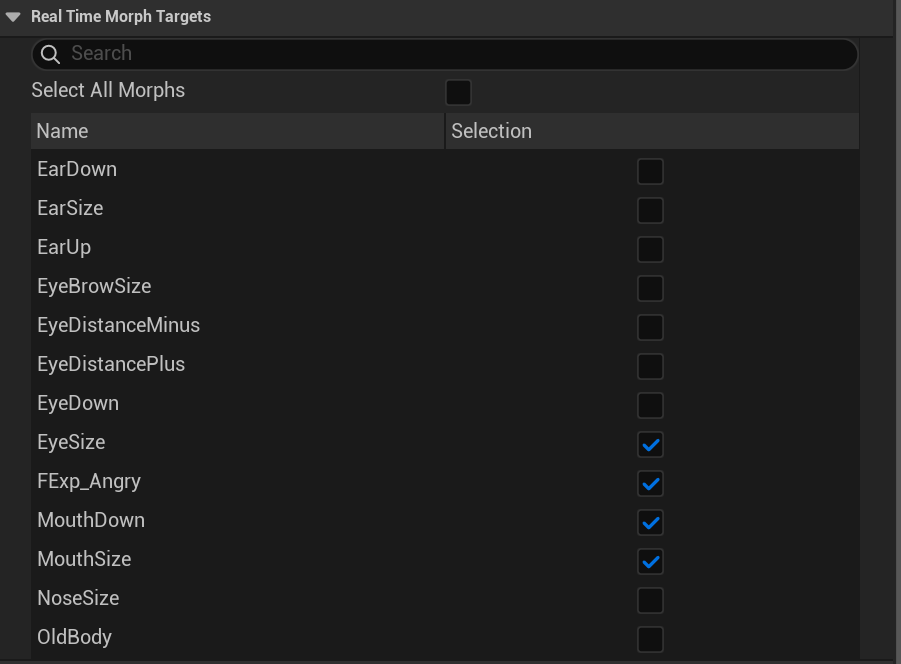Image resolution: width=901 pixels, height=664 pixels.
Task: Click the EyeBrowSize name text
Action: click(94, 287)
